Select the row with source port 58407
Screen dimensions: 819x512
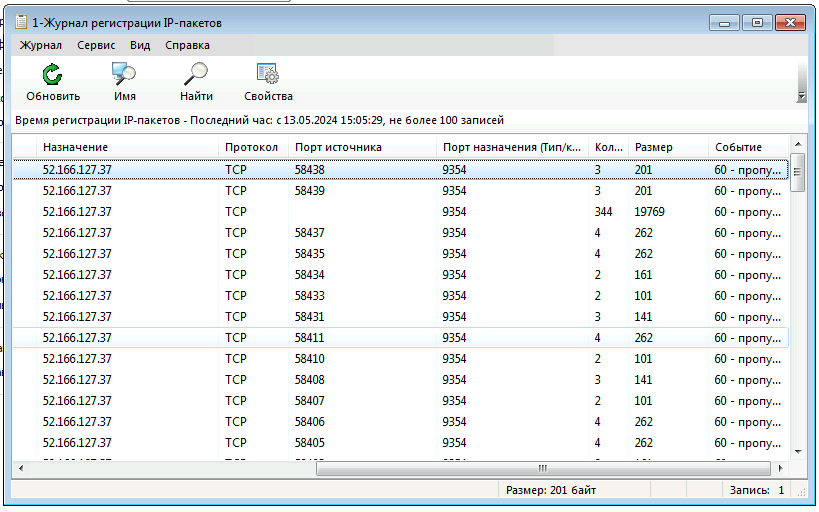pyautogui.click(x=401, y=401)
